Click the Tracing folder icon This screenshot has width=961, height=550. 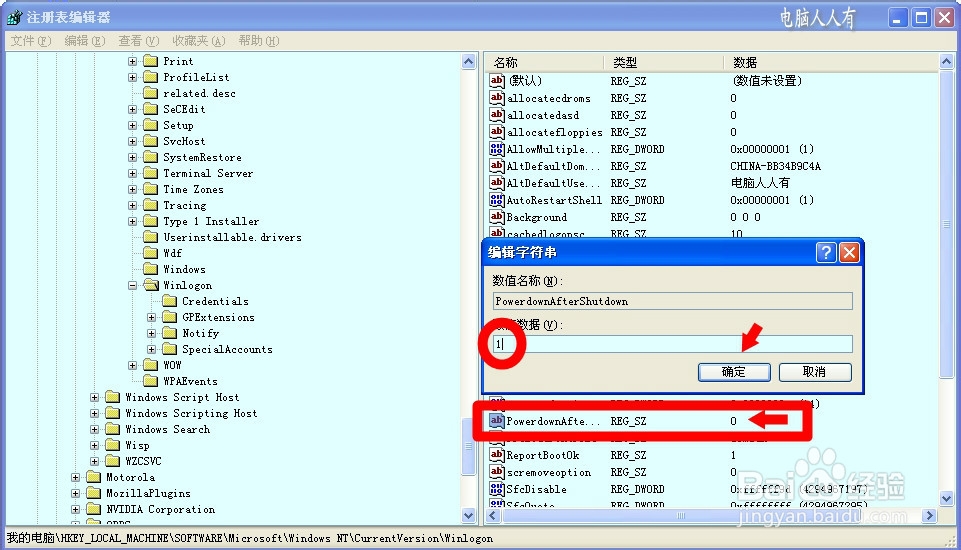(x=150, y=205)
